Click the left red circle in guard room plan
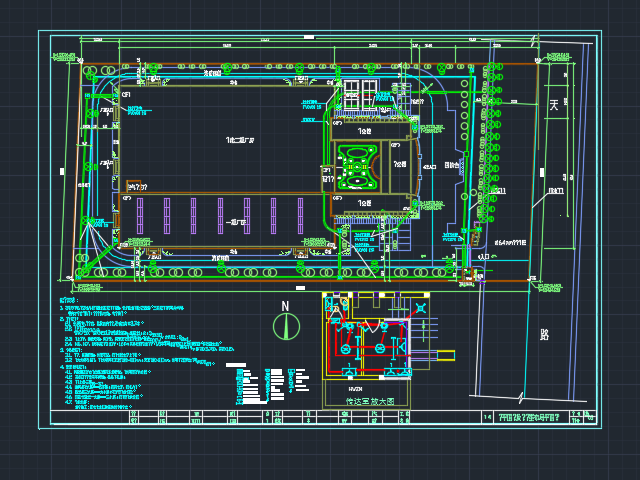 347,350
